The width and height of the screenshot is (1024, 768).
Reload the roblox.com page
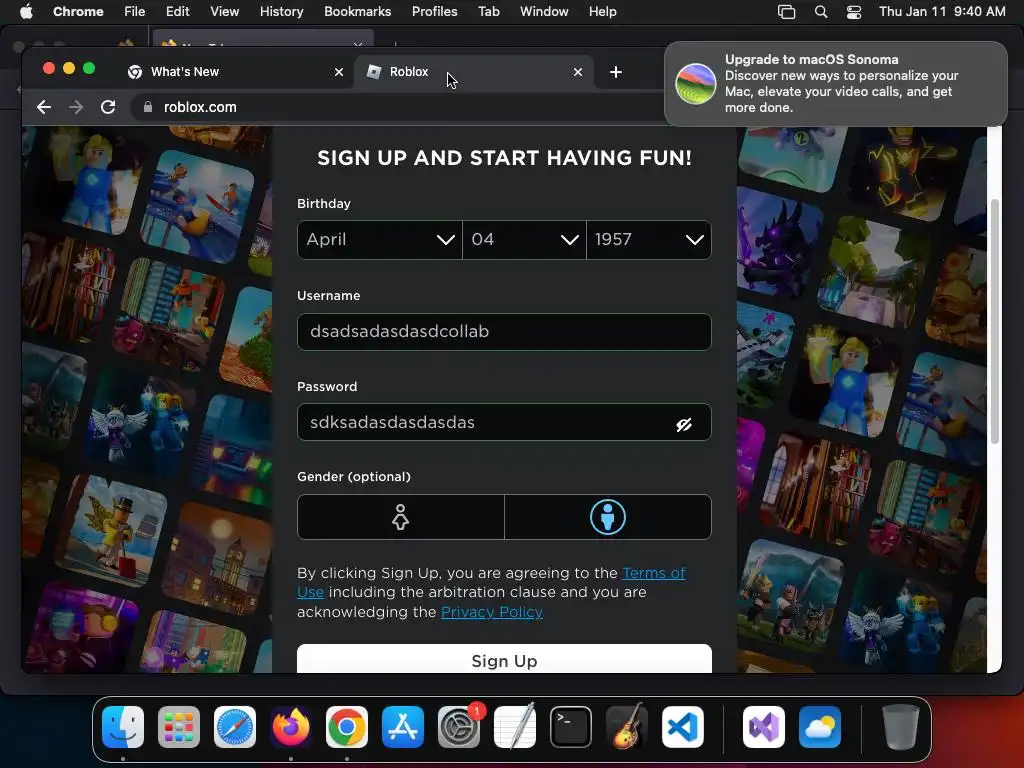click(108, 107)
